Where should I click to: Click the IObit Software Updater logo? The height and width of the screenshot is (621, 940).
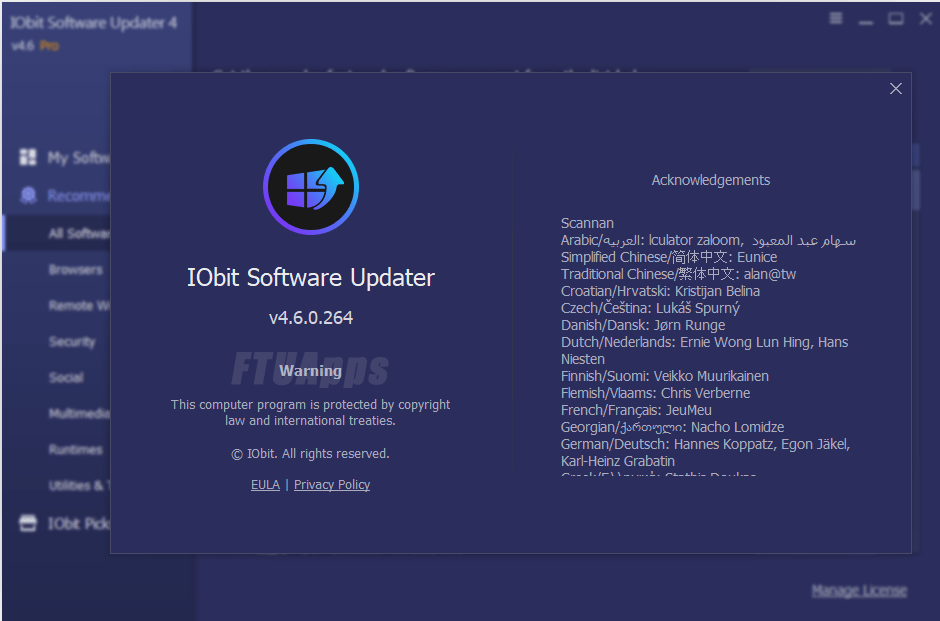tap(311, 186)
